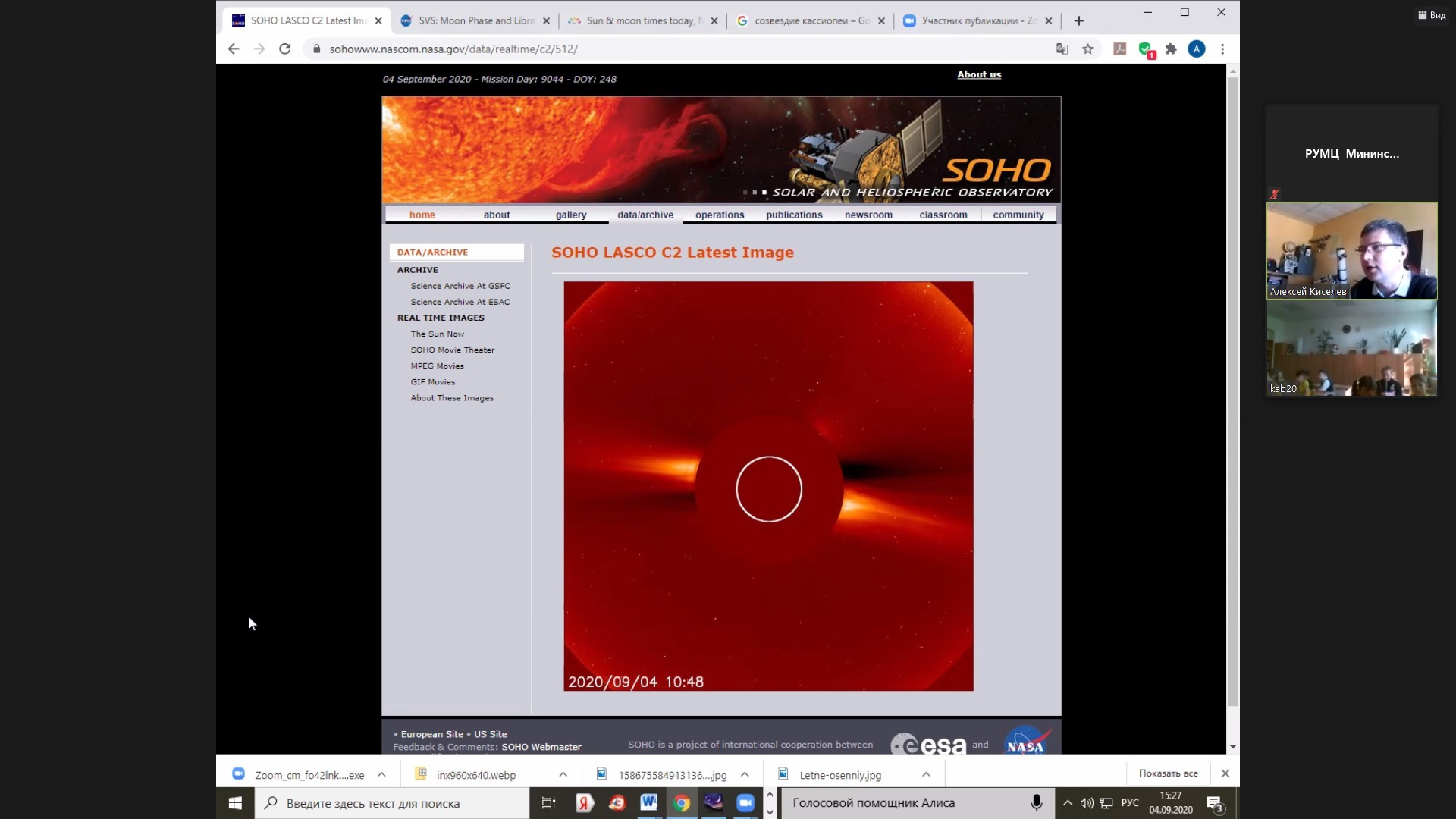Click the LASCO C2 coronagraph image
This screenshot has height=819, width=1456.
(768, 486)
